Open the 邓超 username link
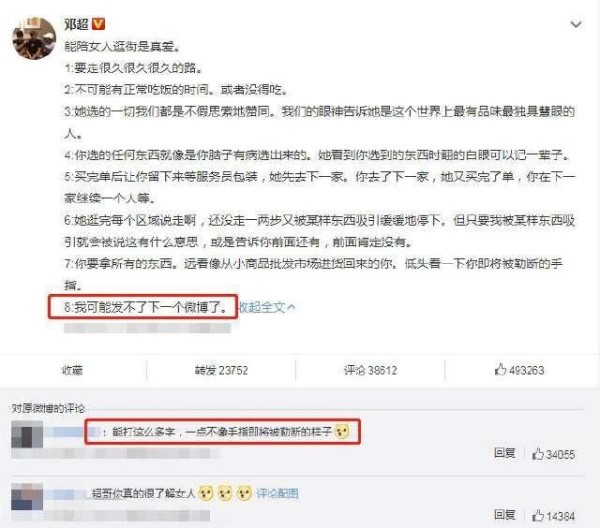This screenshot has width=600, height=528. 76,24
